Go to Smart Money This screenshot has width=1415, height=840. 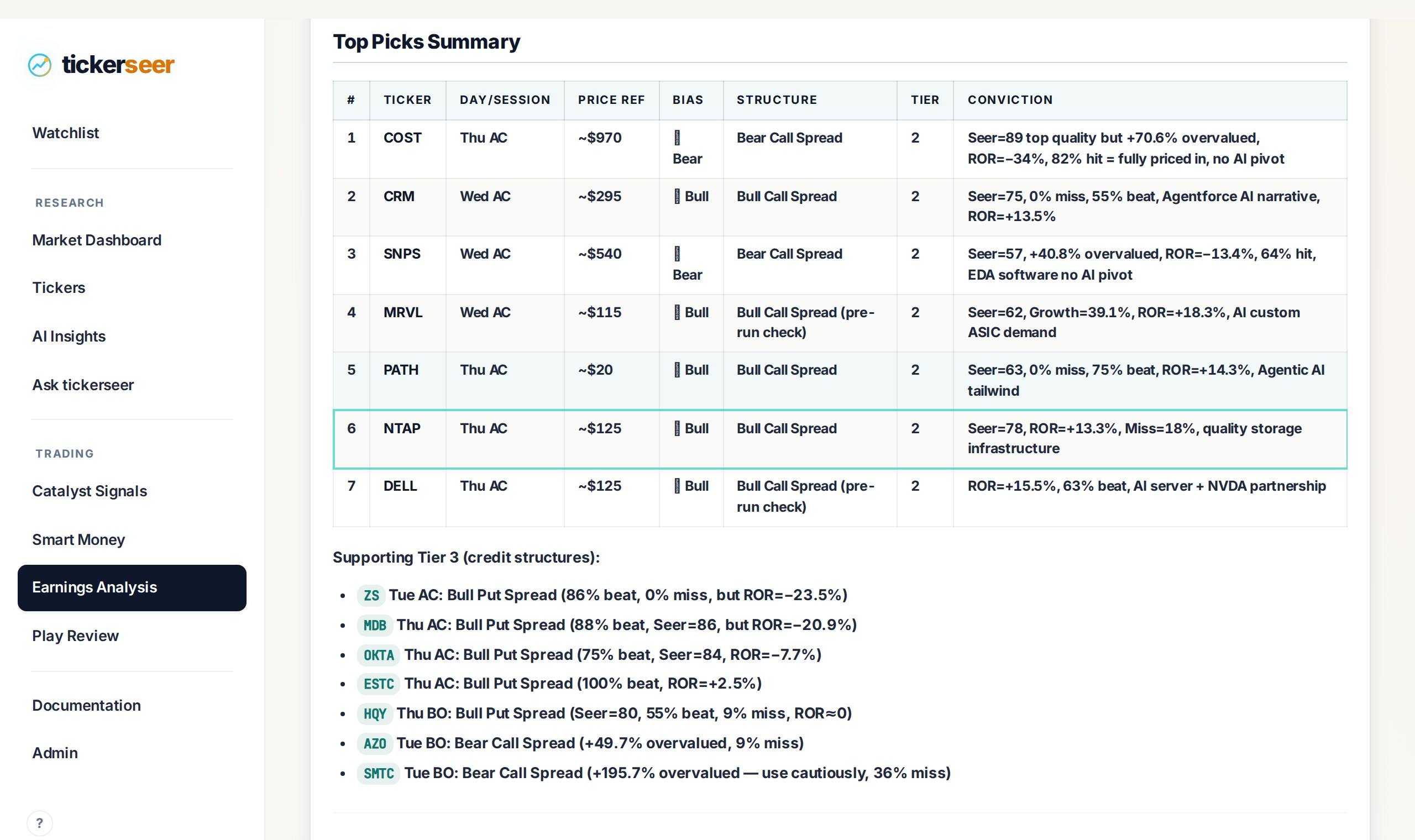pos(78,539)
